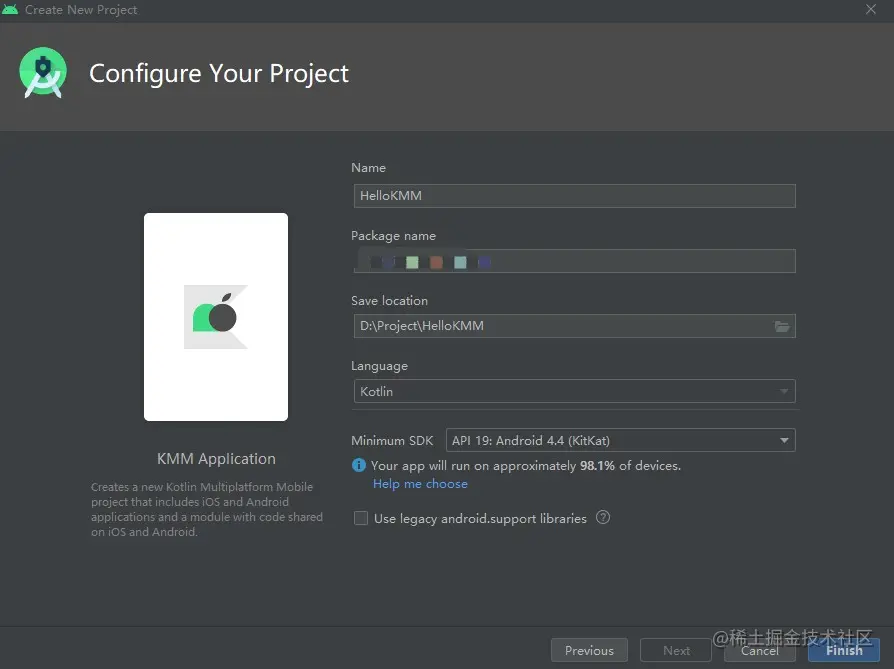Click the KMM Application template thumbnail
The image size is (894, 669).
click(x=216, y=317)
